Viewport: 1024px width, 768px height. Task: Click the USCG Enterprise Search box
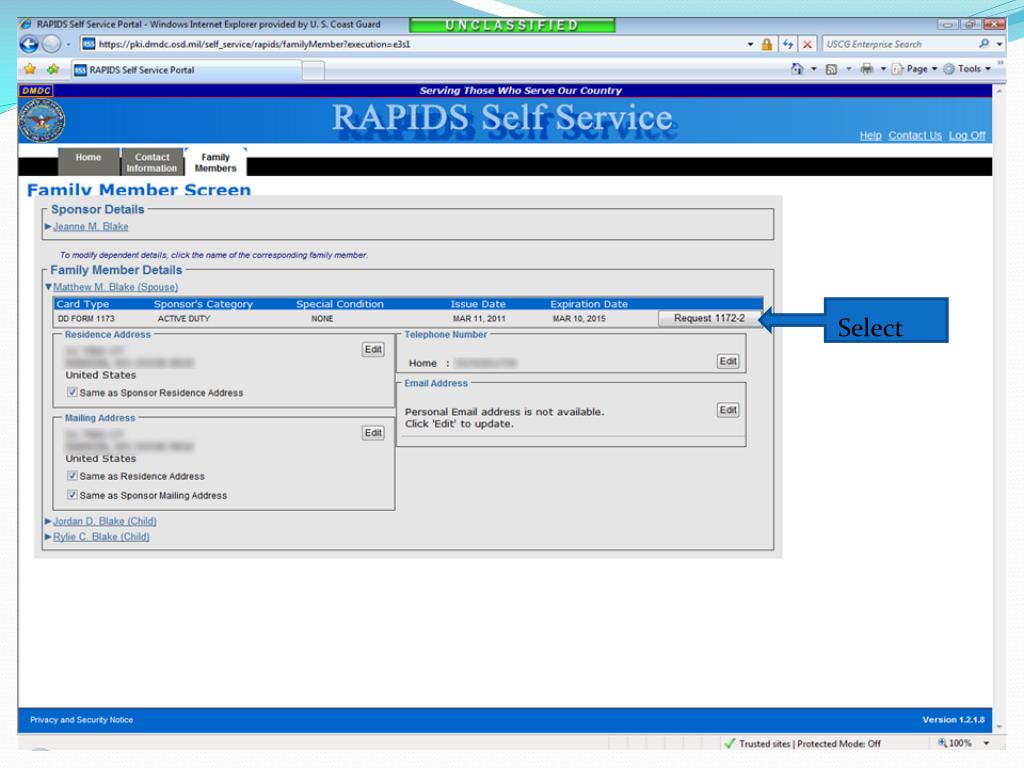coord(900,44)
